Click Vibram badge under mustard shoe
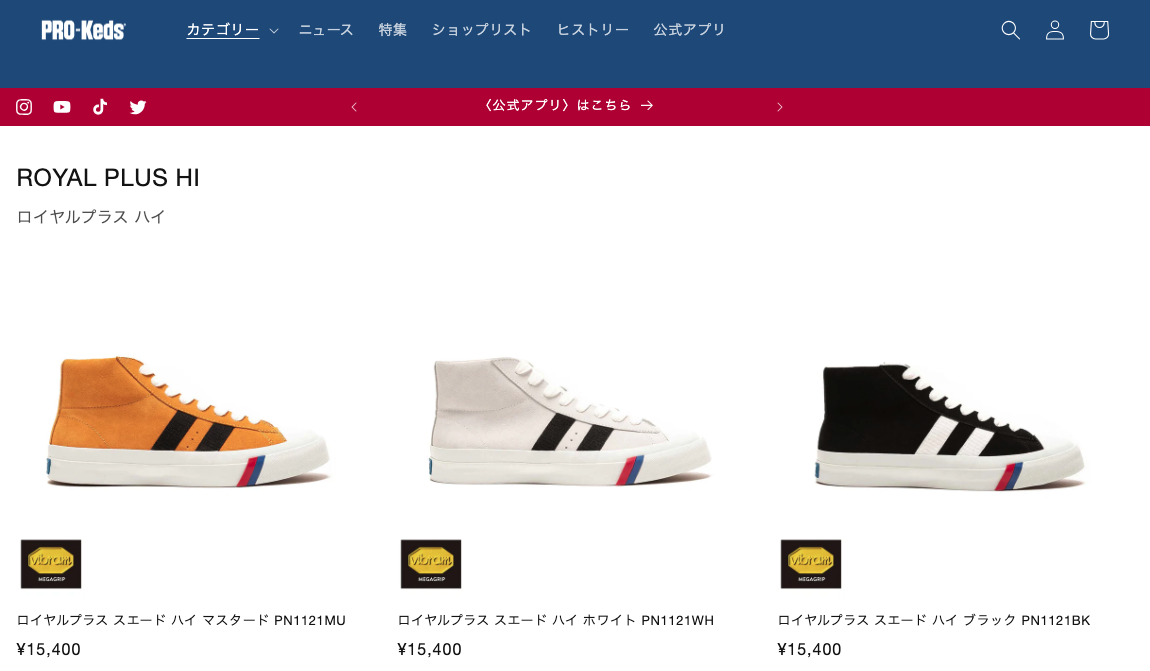 coord(51,564)
